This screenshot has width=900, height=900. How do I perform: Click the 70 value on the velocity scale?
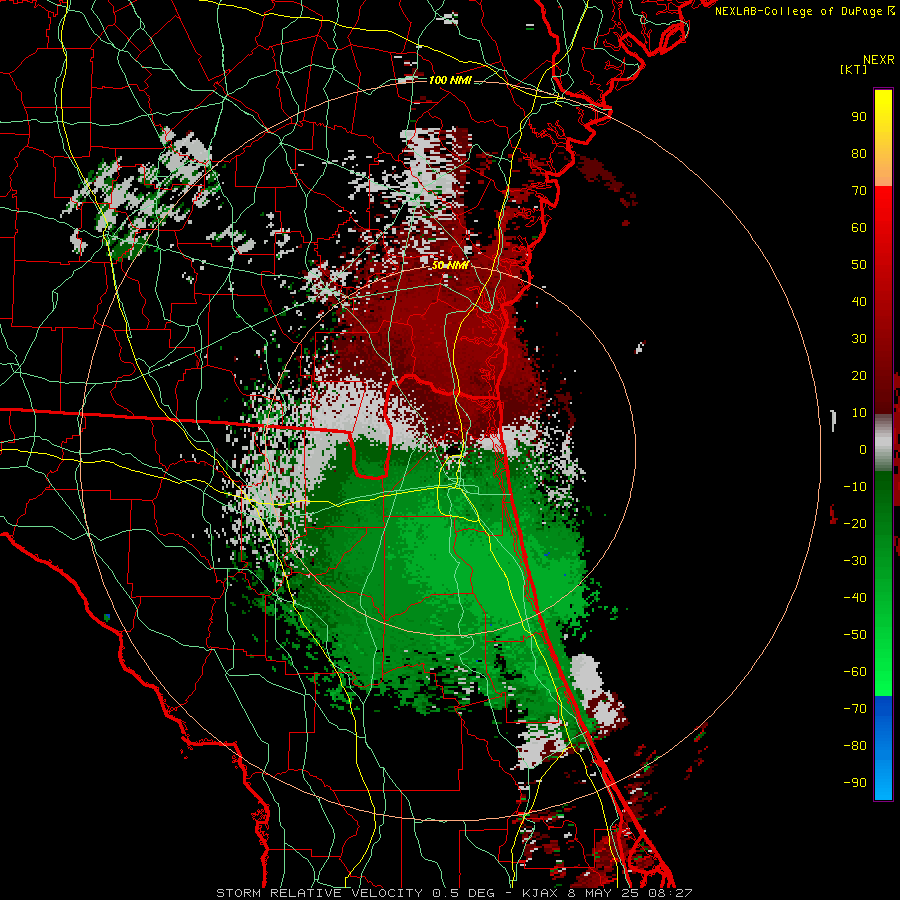859,191
